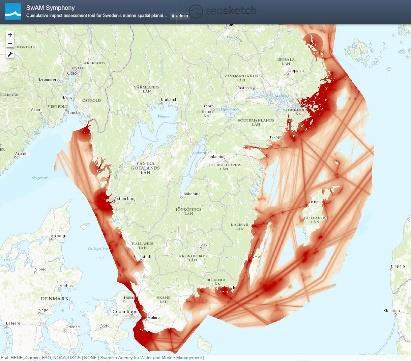Zoom out with the minus button
The height and width of the screenshot is (361, 411).
click(x=10, y=44)
